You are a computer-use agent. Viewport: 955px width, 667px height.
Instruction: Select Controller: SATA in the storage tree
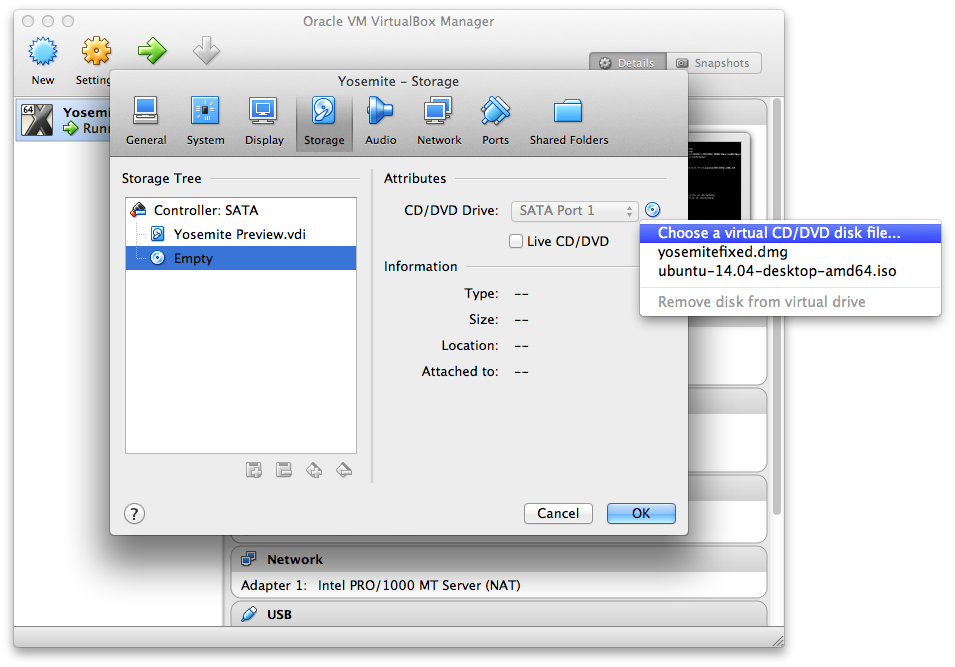[x=205, y=210]
